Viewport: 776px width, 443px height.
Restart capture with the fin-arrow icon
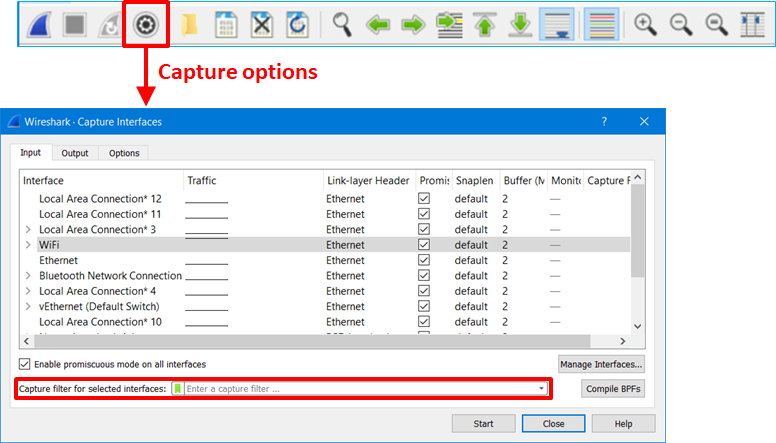pyautogui.click(x=110, y=24)
